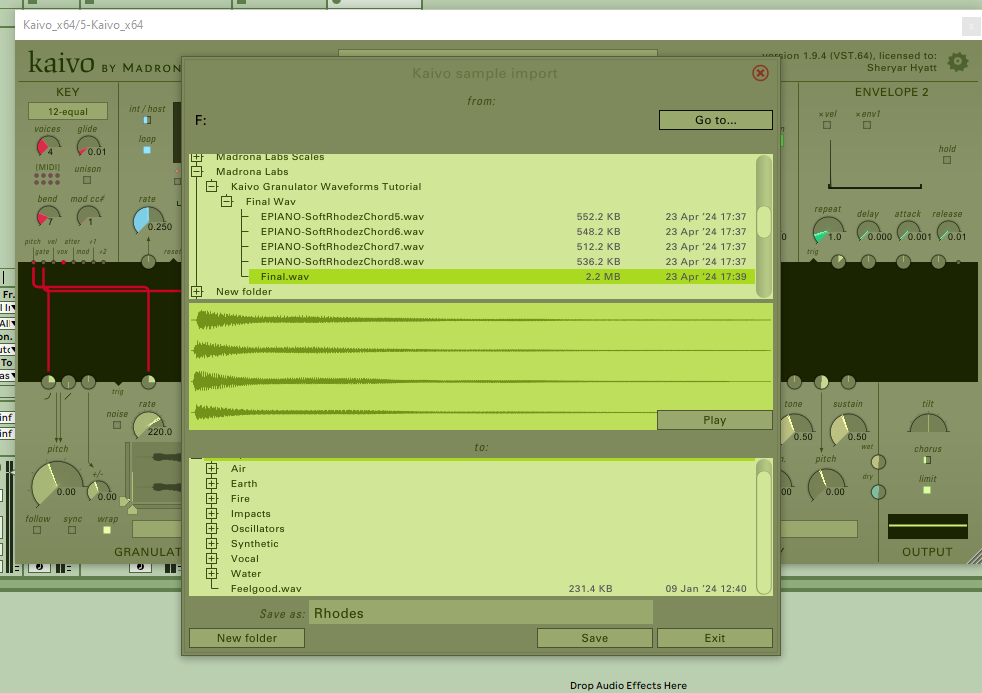Expand the Air destination folder

pos(212,468)
